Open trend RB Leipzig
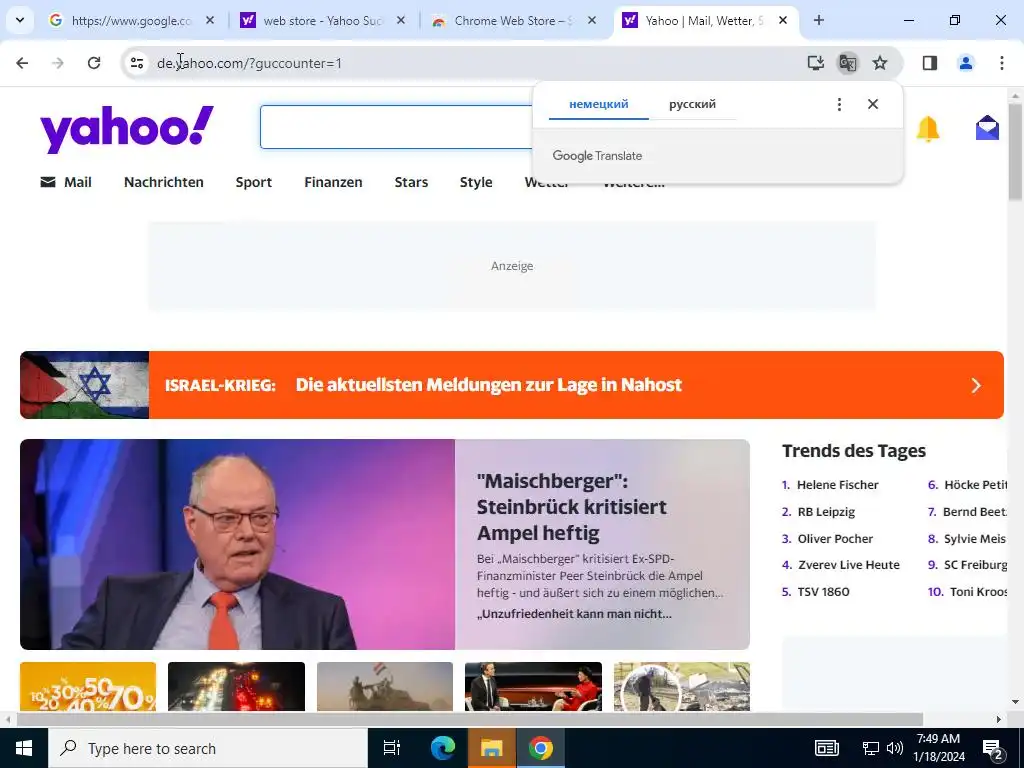 826,512
